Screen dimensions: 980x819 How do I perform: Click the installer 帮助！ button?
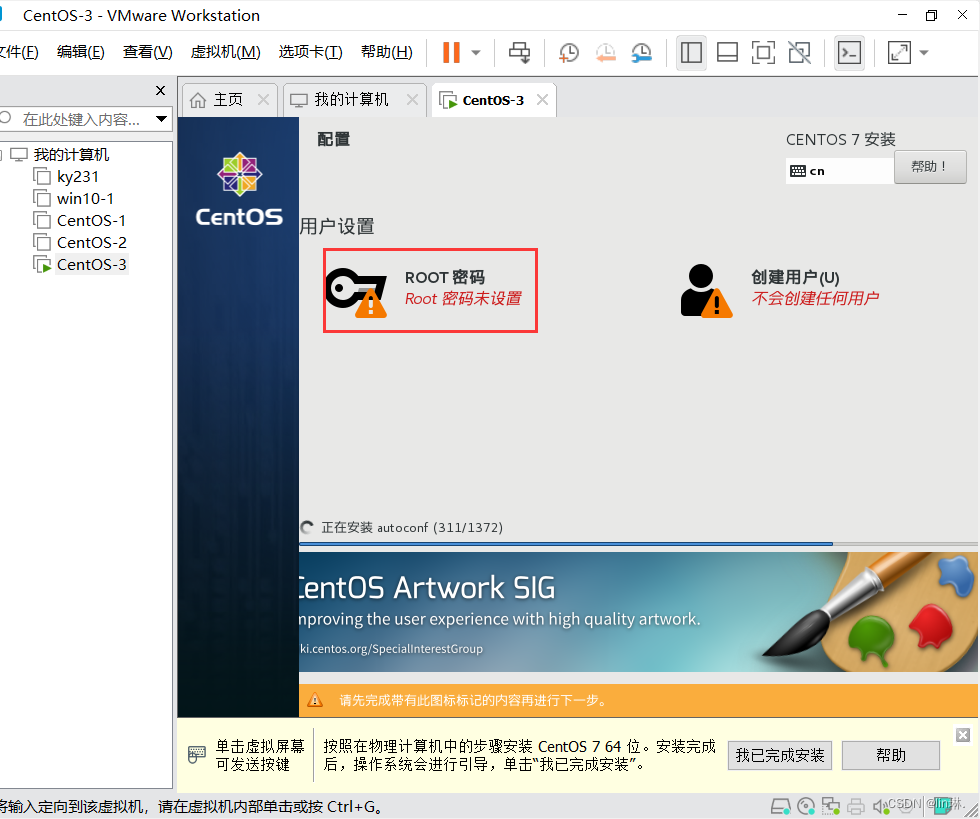[930, 167]
